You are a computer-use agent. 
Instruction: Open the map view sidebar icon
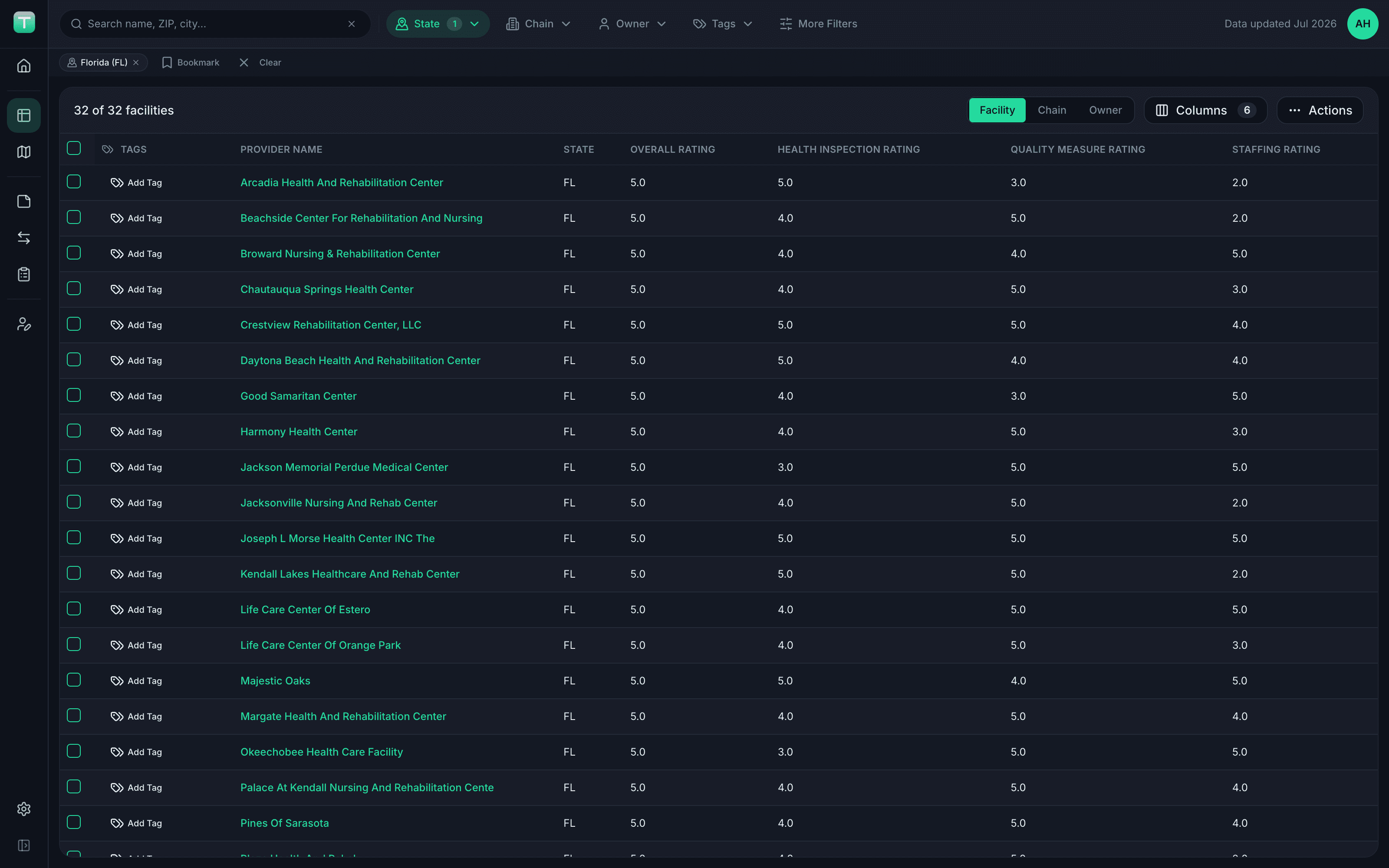pyautogui.click(x=23, y=152)
